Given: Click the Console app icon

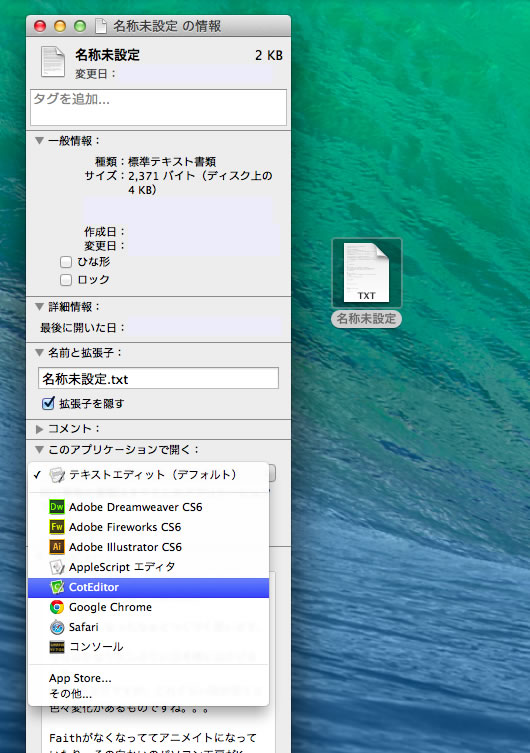Looking at the screenshot, I should [57, 647].
